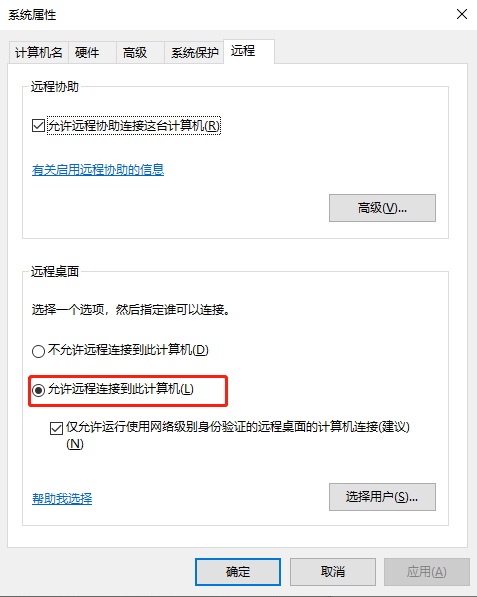Image resolution: width=477 pixels, height=597 pixels.
Task: Click the 选择用户(S)... button
Action: tap(382, 497)
